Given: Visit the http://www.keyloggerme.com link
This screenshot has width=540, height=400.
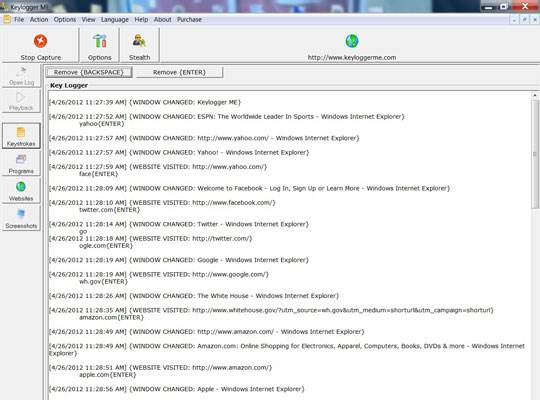Looking at the screenshot, I should [352, 58].
